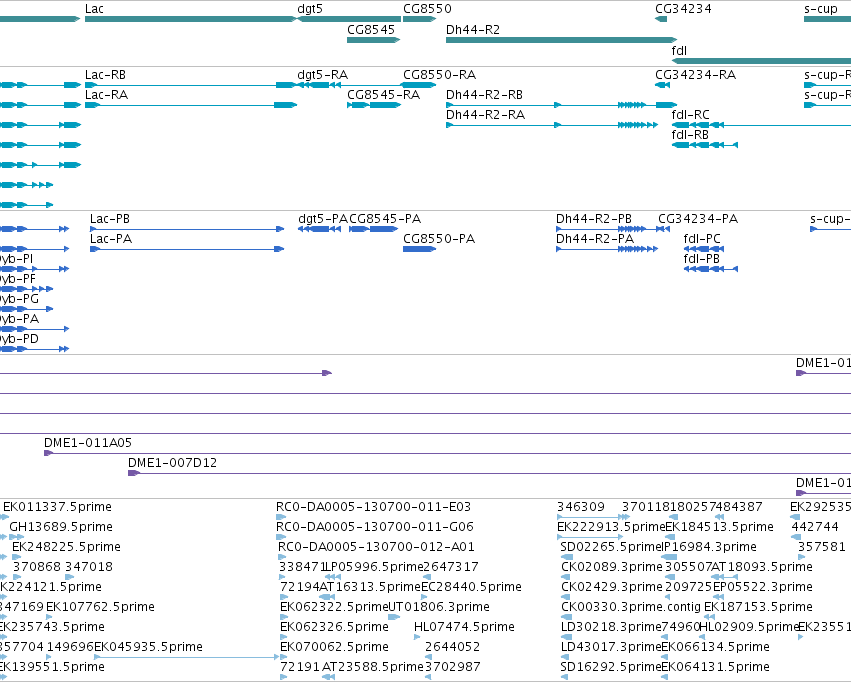Click the 2644052 EST label
Viewport: 851px width, 682px height.
(453, 647)
